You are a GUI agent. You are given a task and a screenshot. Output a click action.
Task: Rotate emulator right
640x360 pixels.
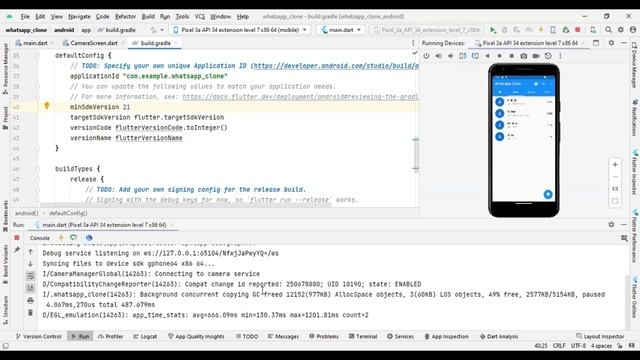click(x=475, y=56)
